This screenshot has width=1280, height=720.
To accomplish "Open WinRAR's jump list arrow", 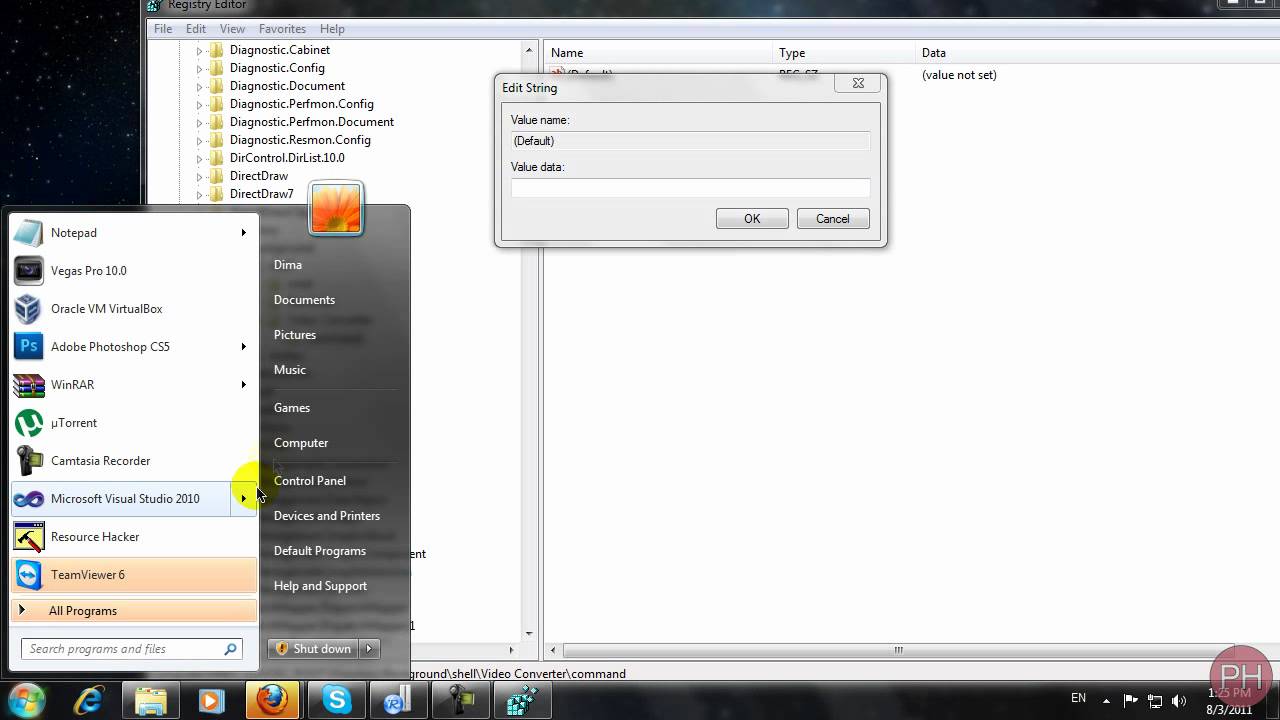I will click(243, 385).
